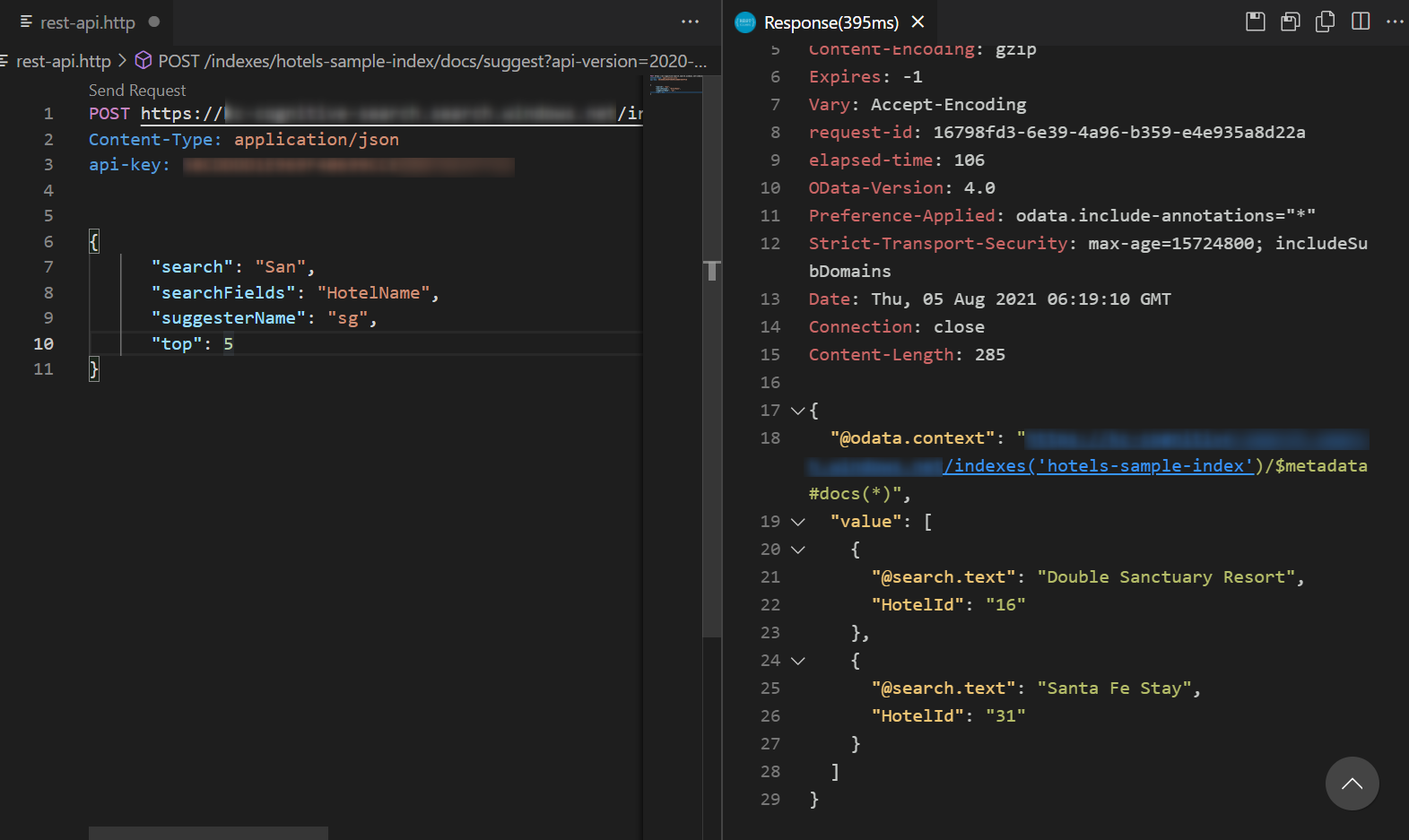The width and height of the screenshot is (1409, 840).
Task: Fold the first hotel object at line 20
Action: [x=797, y=550]
